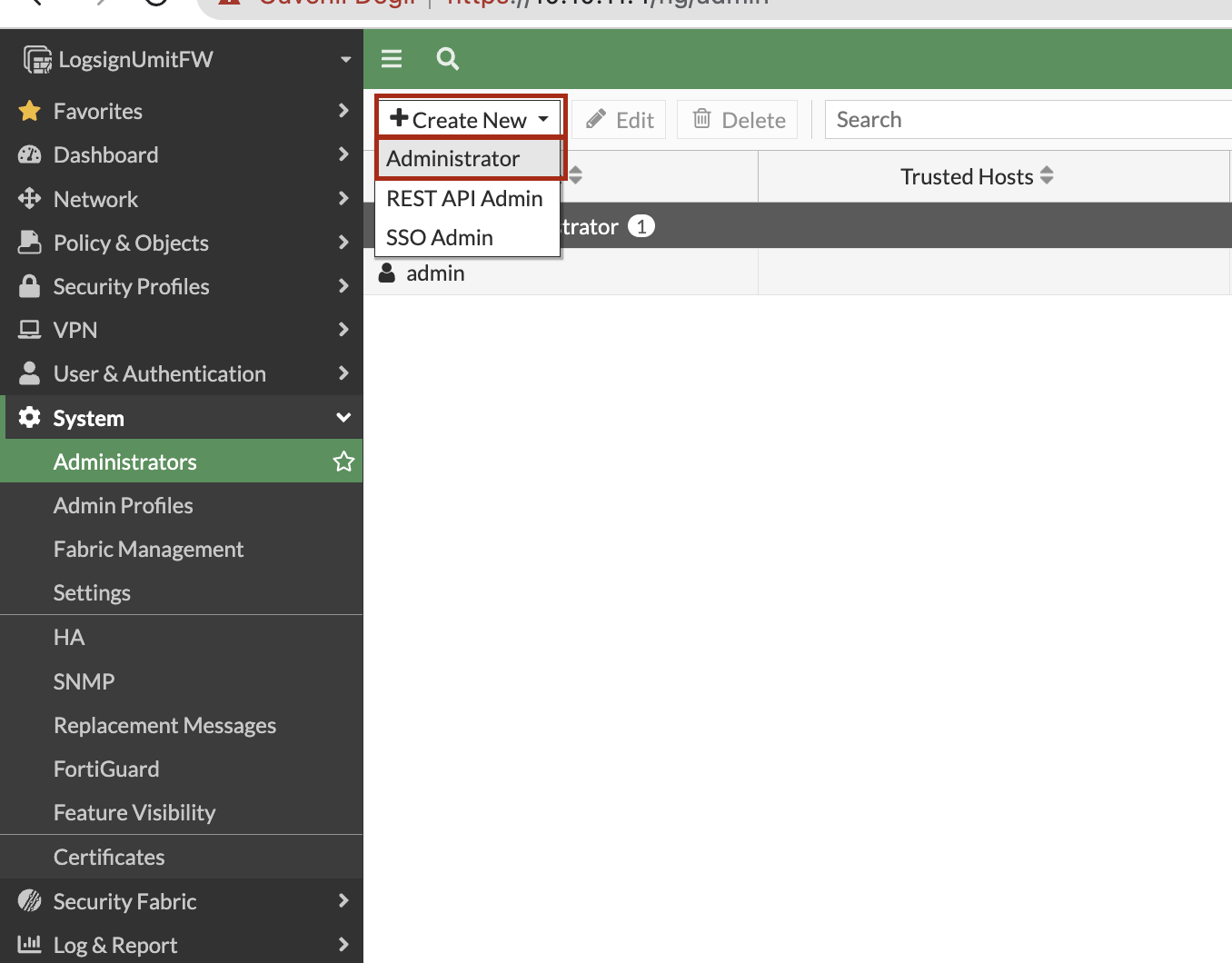Viewport: 1232px width, 963px height.
Task: Click the System gear icon
Action: point(30,417)
